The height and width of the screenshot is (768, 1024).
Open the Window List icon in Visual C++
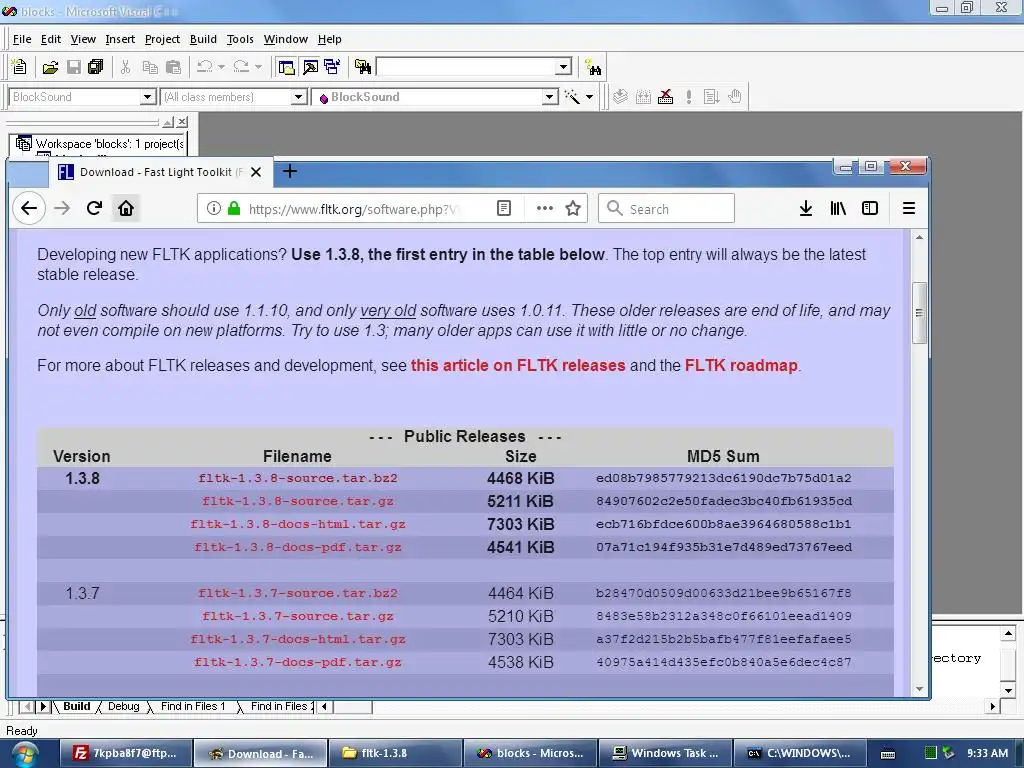332,67
